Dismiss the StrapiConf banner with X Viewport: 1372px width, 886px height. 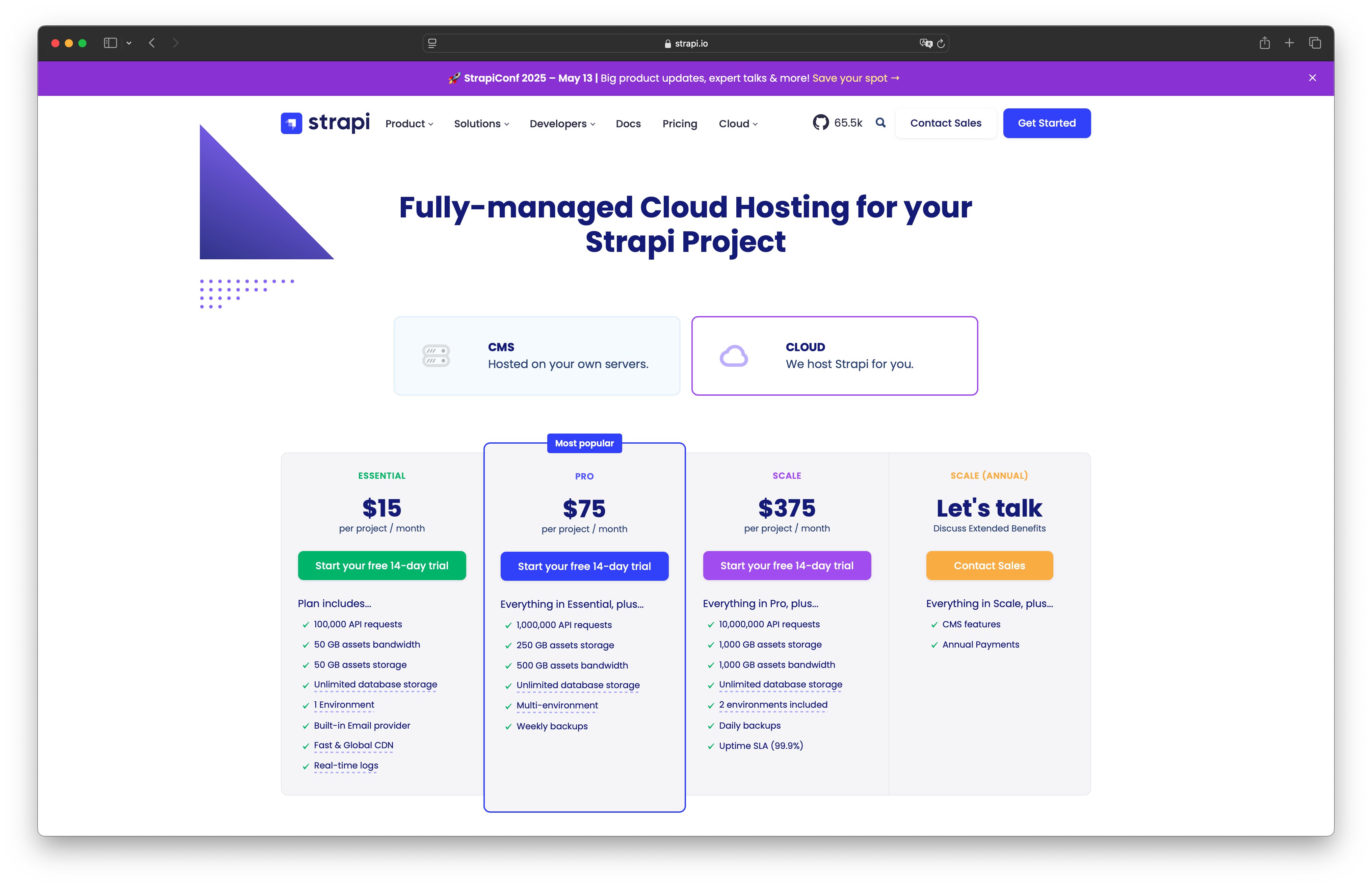(1312, 78)
